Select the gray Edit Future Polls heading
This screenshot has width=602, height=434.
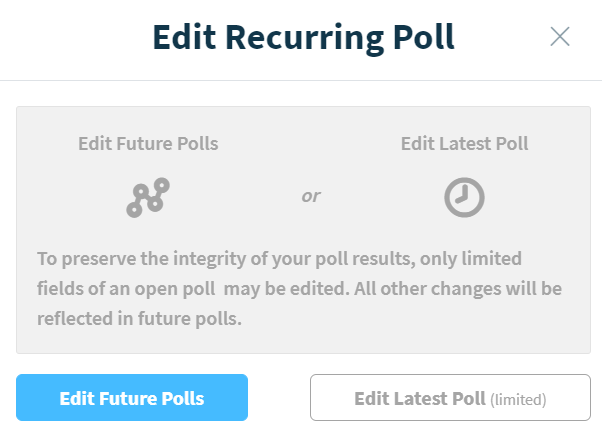(148, 143)
